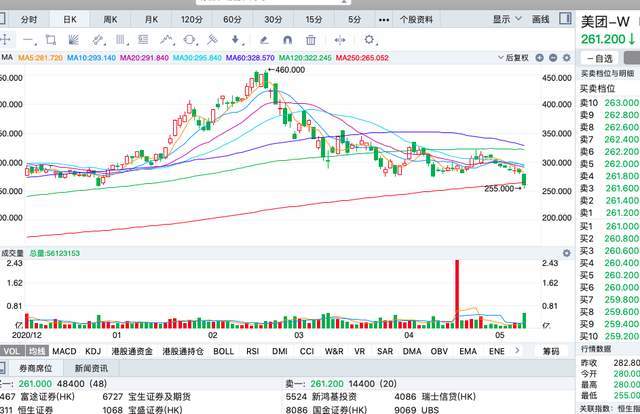
Task: Expand the 后复权 adjustment dropdown
Action: 513,58
